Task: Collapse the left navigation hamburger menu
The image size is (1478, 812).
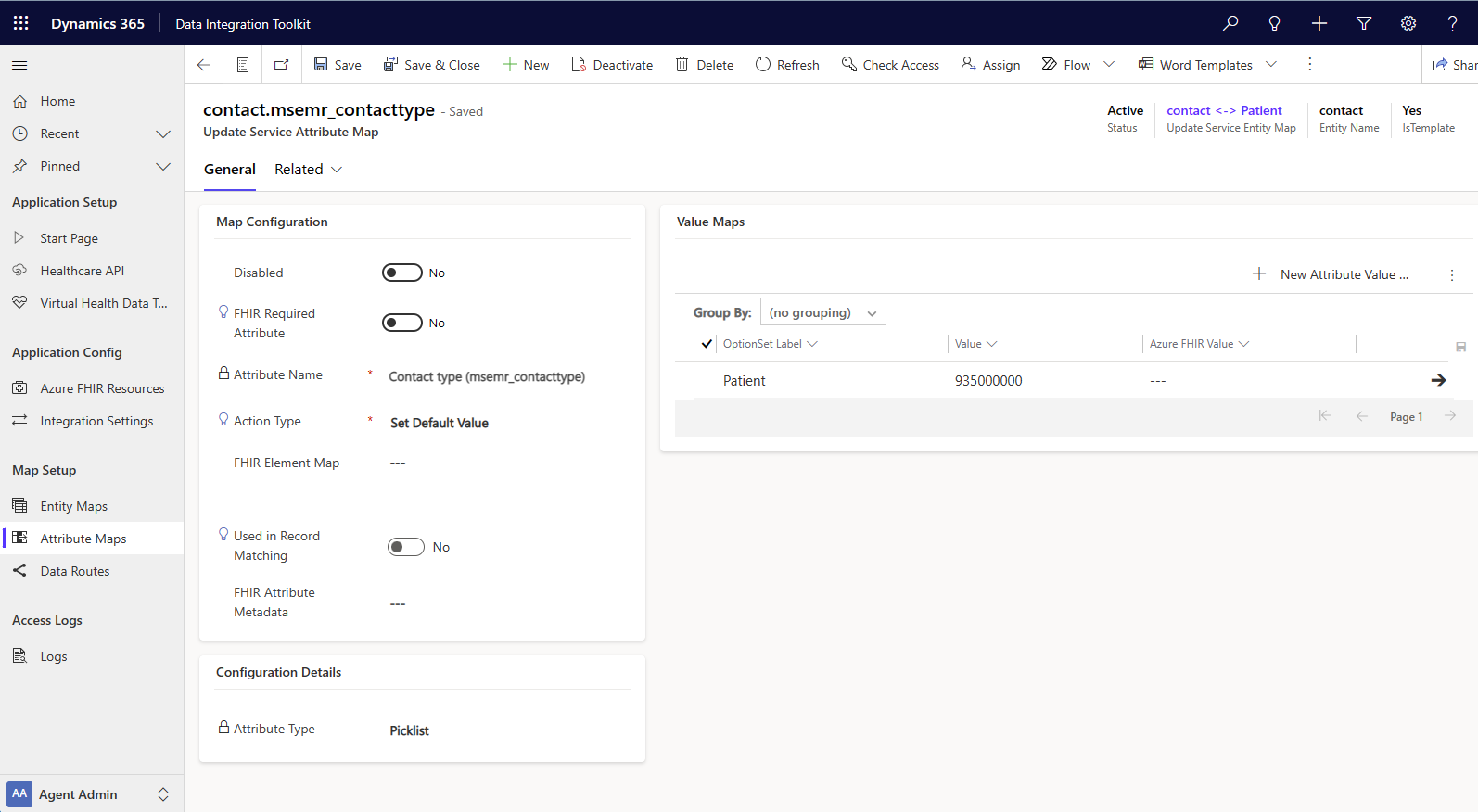Action: coord(19,65)
